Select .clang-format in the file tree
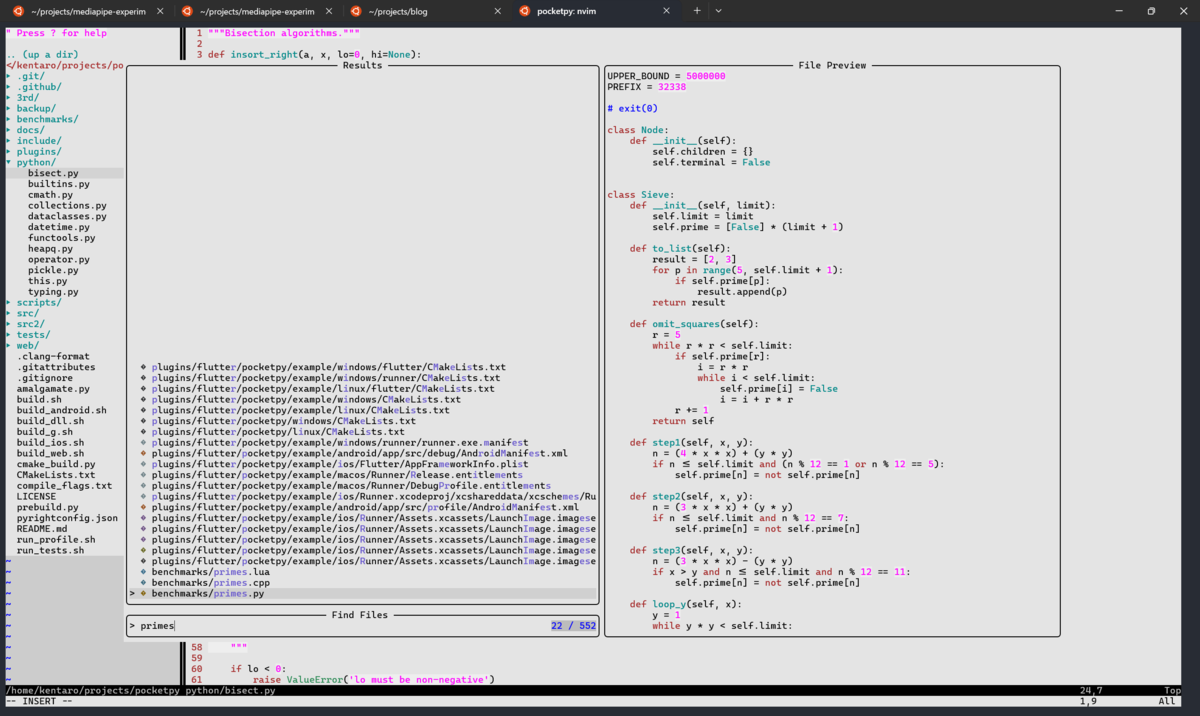 pyautogui.click(x=53, y=356)
